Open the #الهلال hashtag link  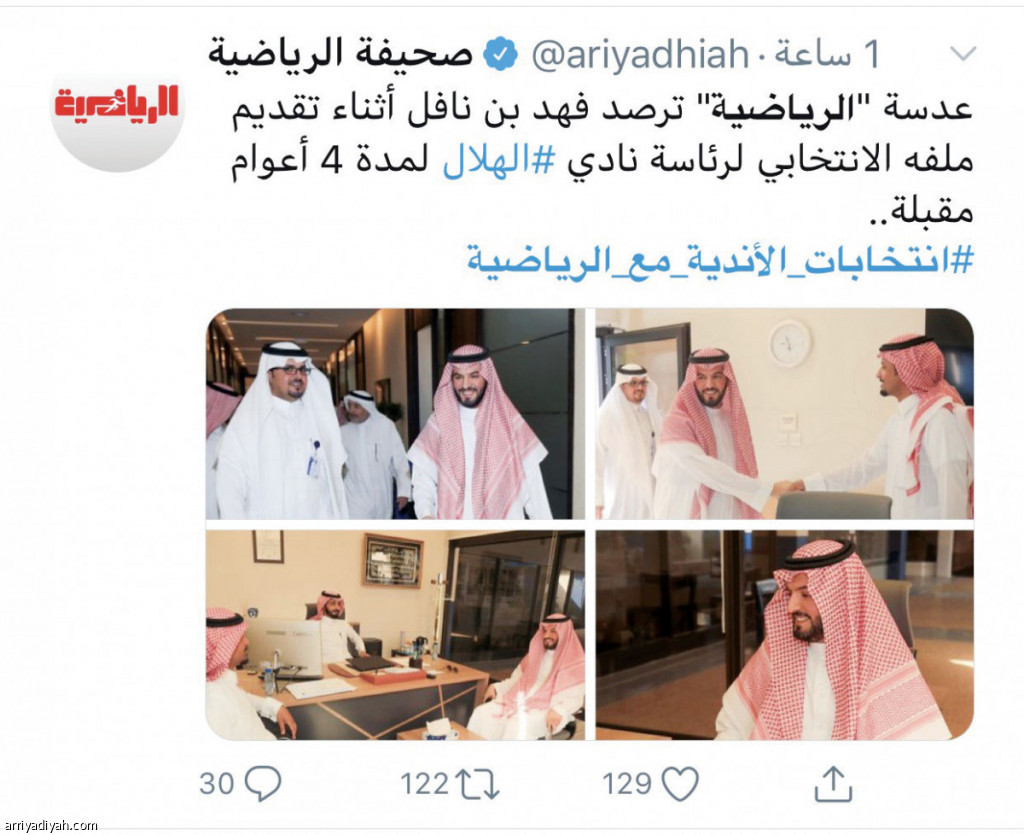click(498, 160)
